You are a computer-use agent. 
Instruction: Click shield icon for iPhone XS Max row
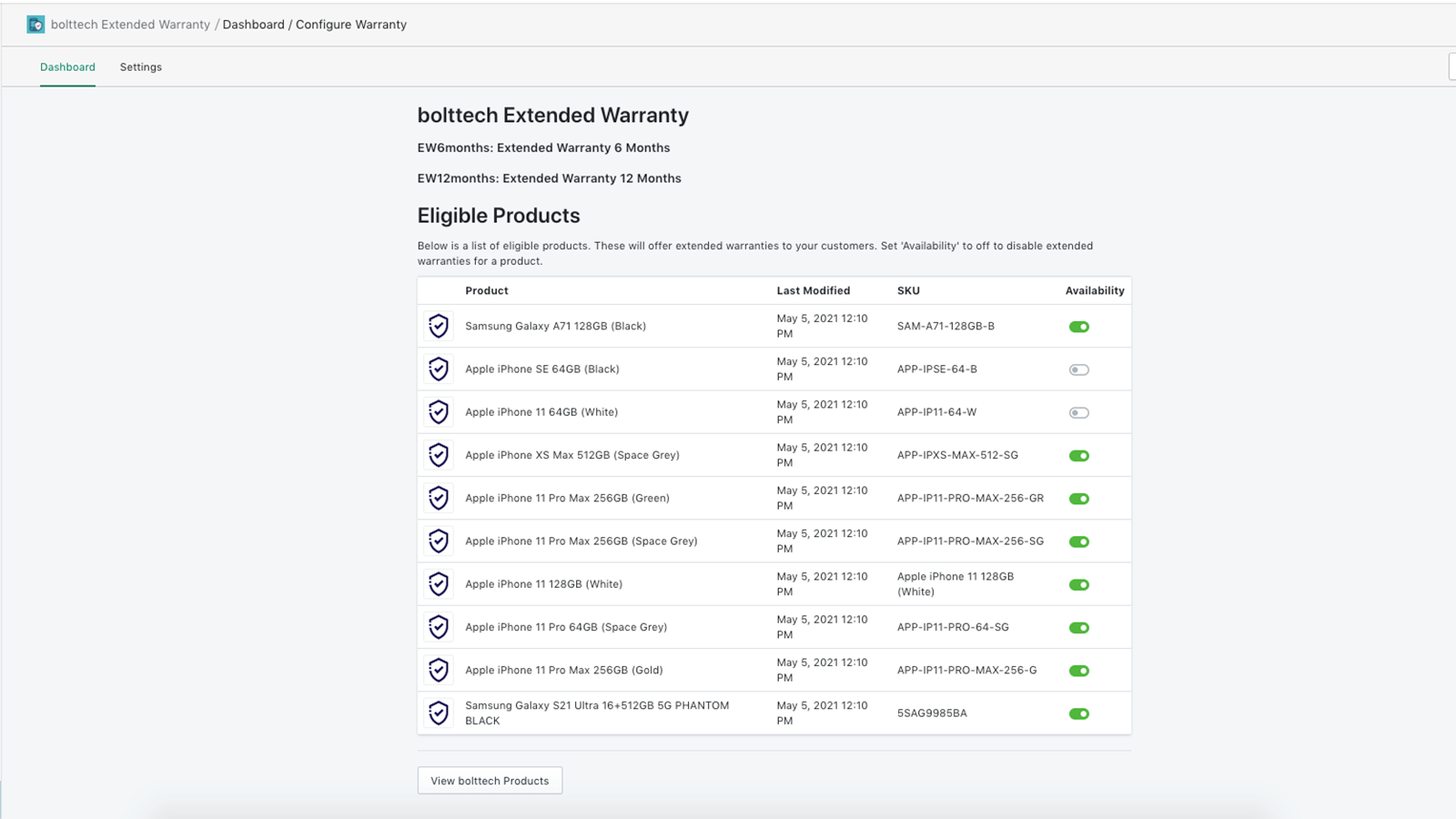(x=439, y=455)
